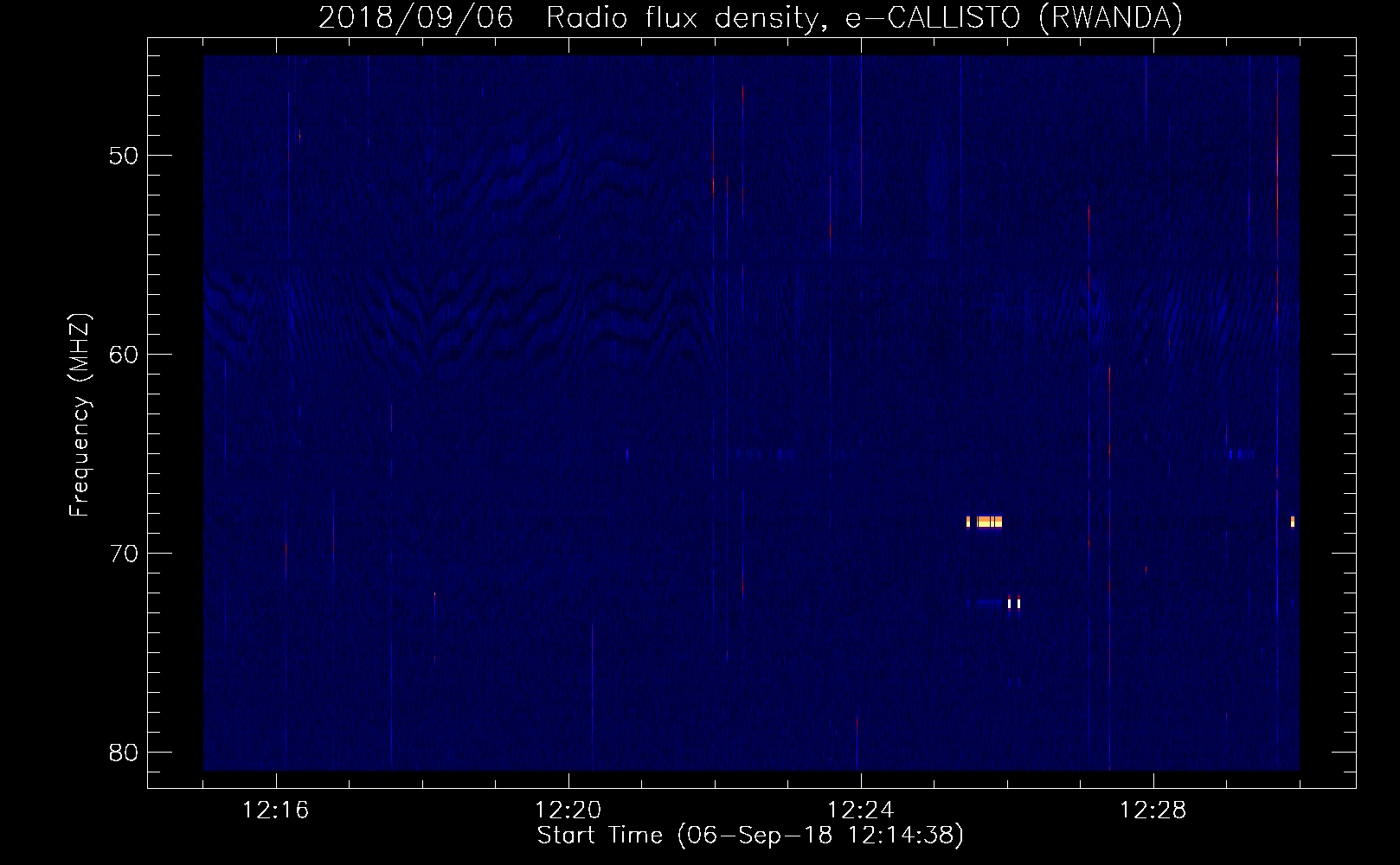Click the small yellow burst at the spectrogram's right edge

[1293, 522]
